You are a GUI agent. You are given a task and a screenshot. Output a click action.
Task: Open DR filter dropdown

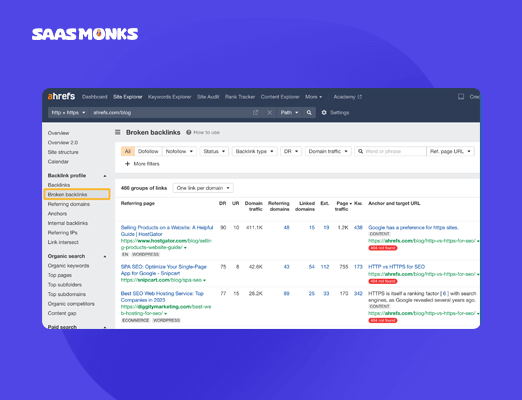[291, 151]
